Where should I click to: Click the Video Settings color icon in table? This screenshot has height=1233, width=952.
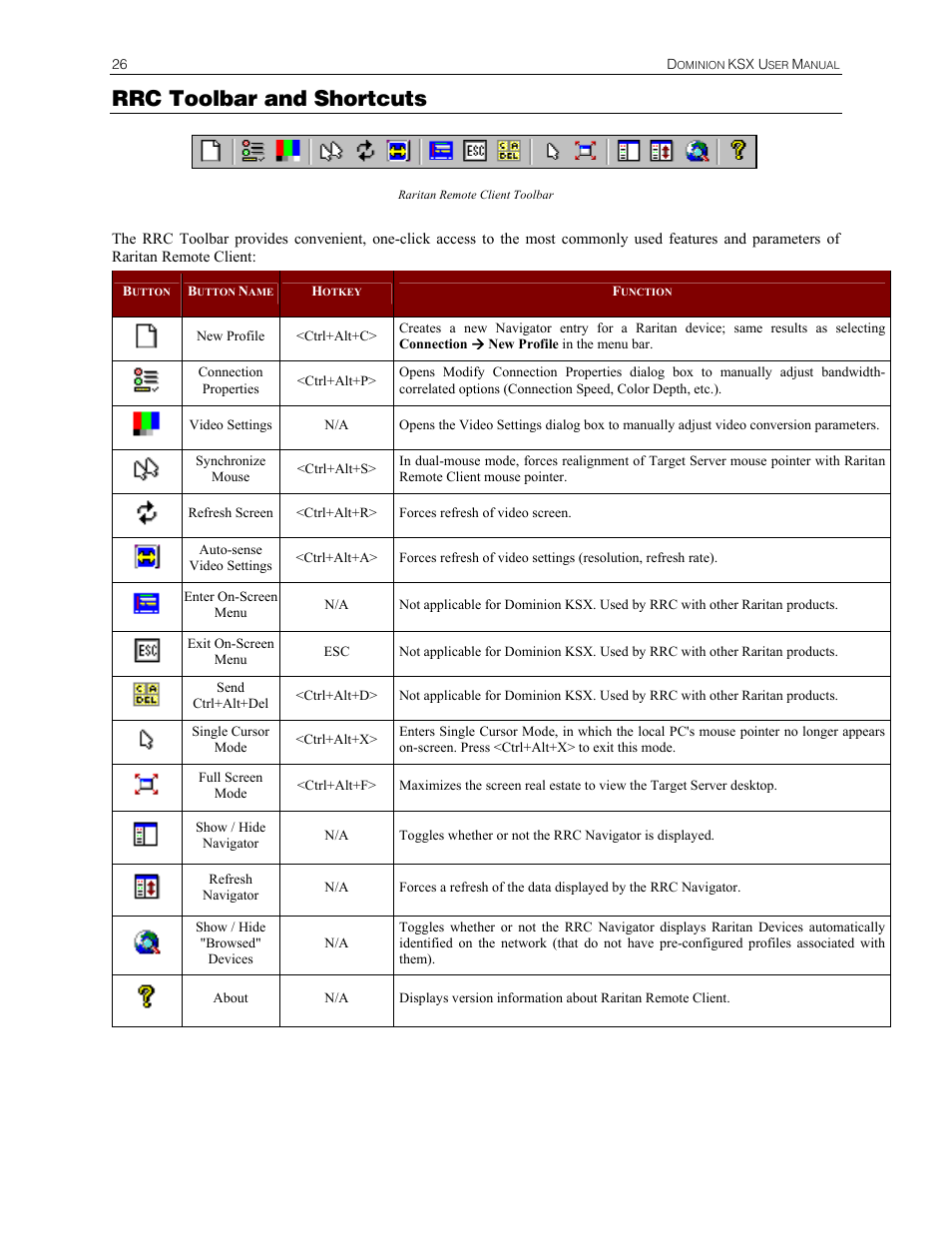tap(147, 424)
